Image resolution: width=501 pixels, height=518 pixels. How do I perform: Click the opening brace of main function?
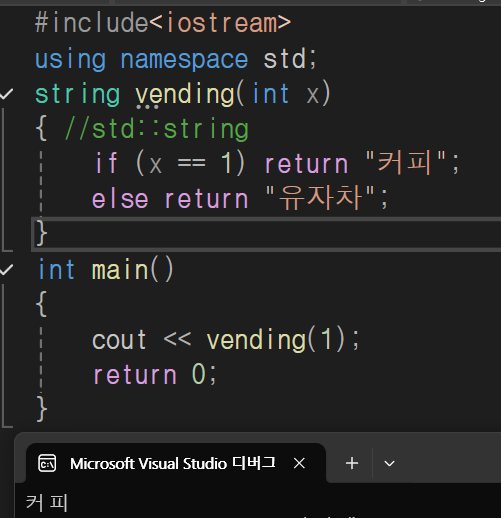point(42,304)
